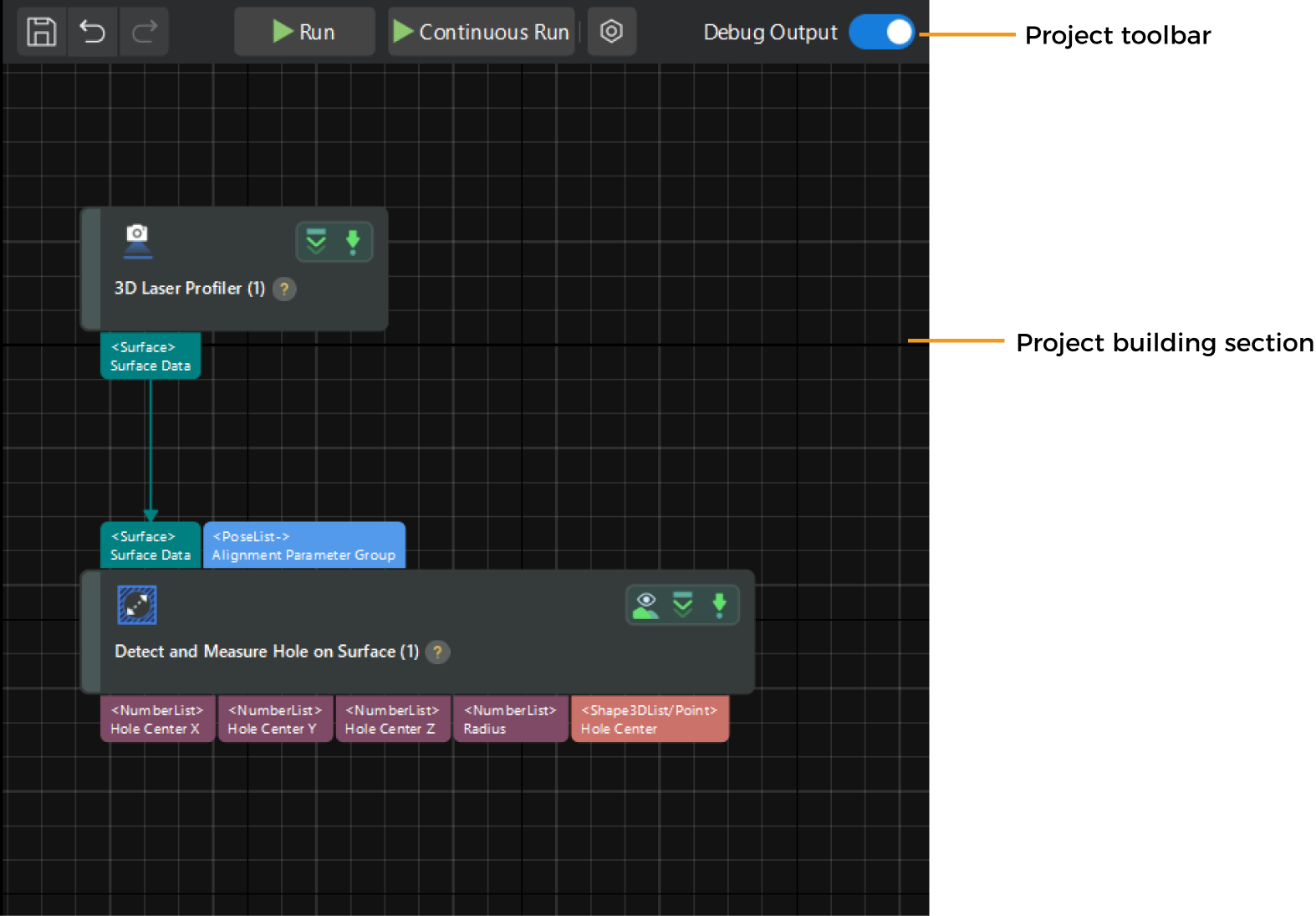
Task: Select the Hole Center X output port
Action: pos(156,719)
